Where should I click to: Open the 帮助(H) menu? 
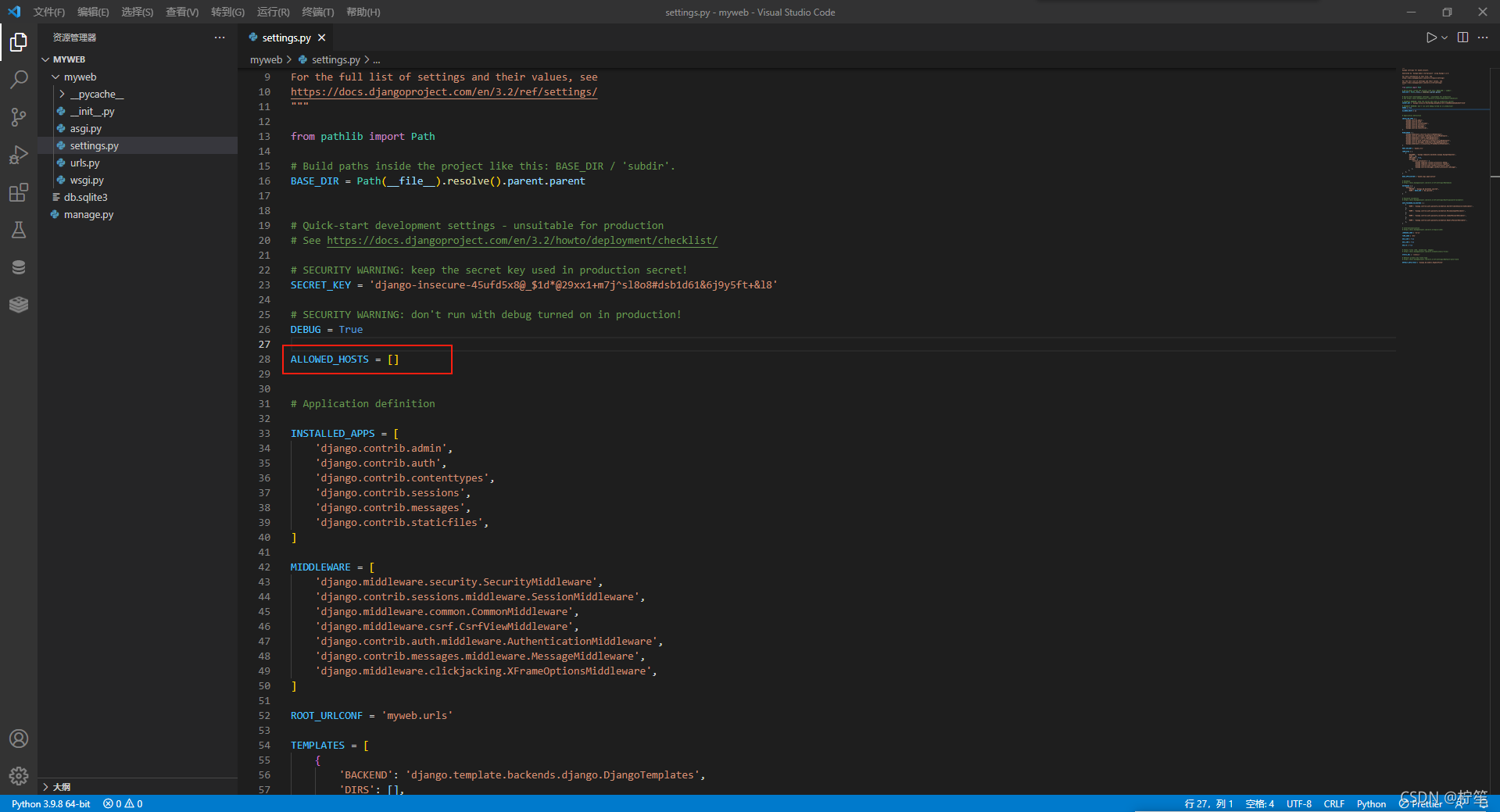[363, 12]
